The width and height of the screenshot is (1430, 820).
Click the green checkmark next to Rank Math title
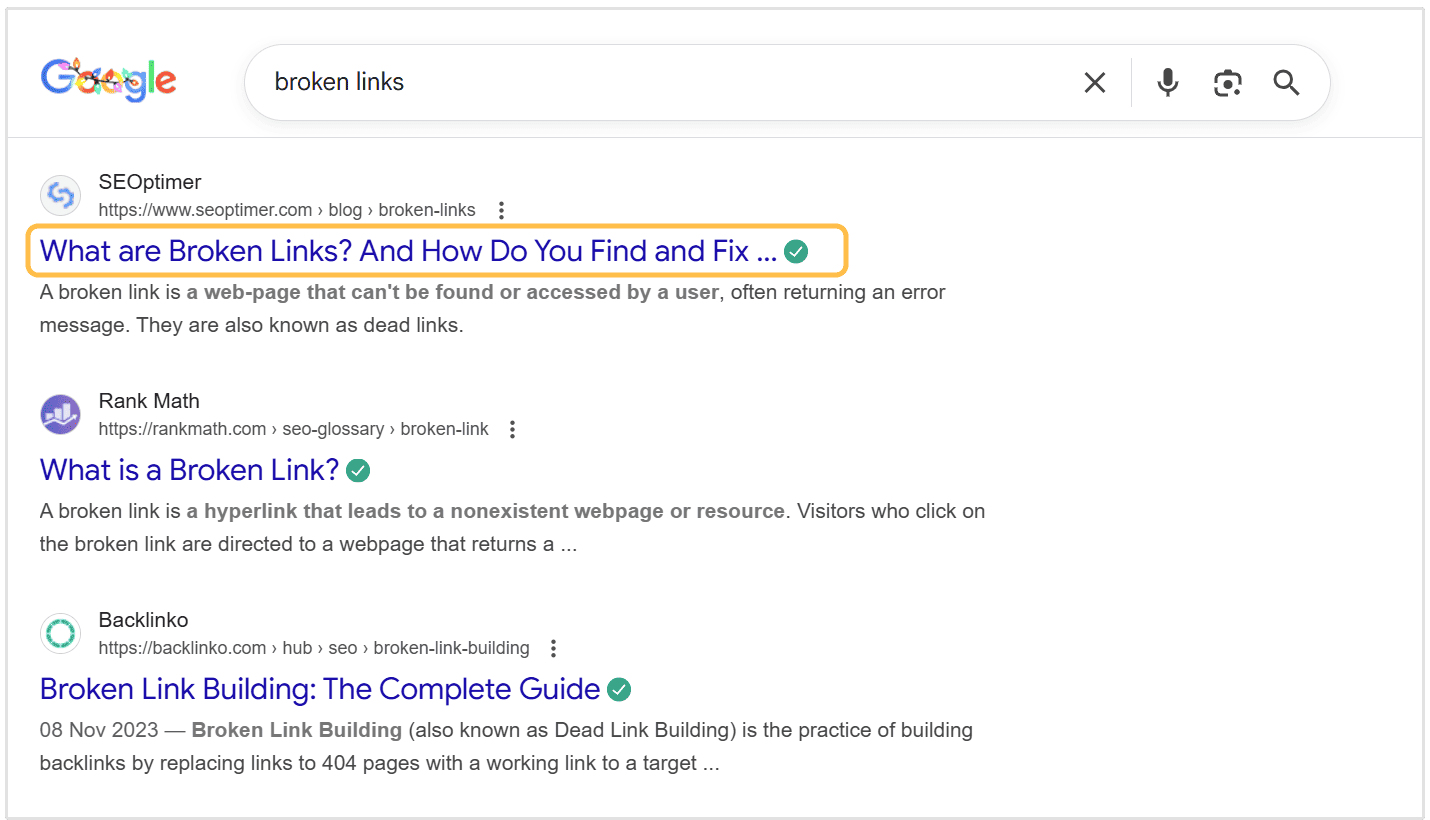coord(358,469)
